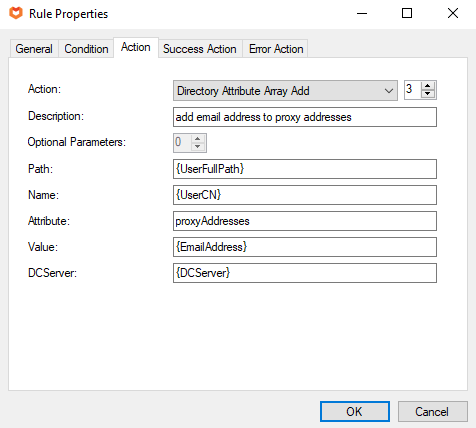
Task: Click Optional Parameters up arrow
Action: point(198,139)
